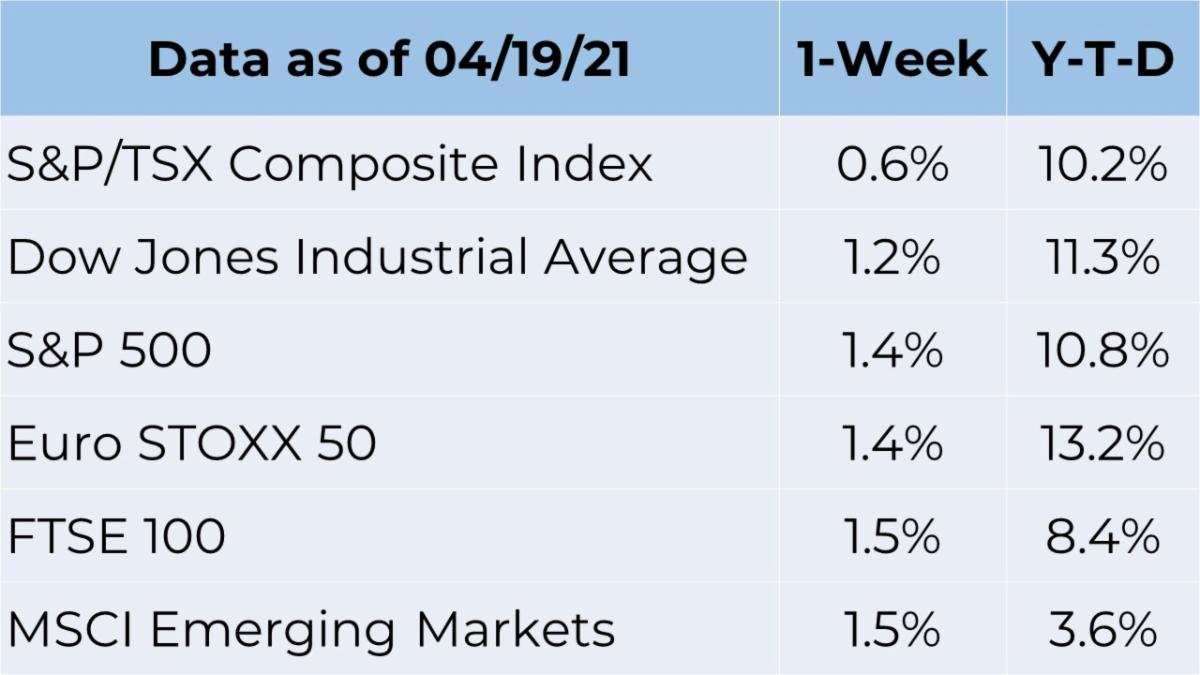Select the 11.3% year-to-date cell
Viewport: 1200px width, 675px height.
[1103, 257]
